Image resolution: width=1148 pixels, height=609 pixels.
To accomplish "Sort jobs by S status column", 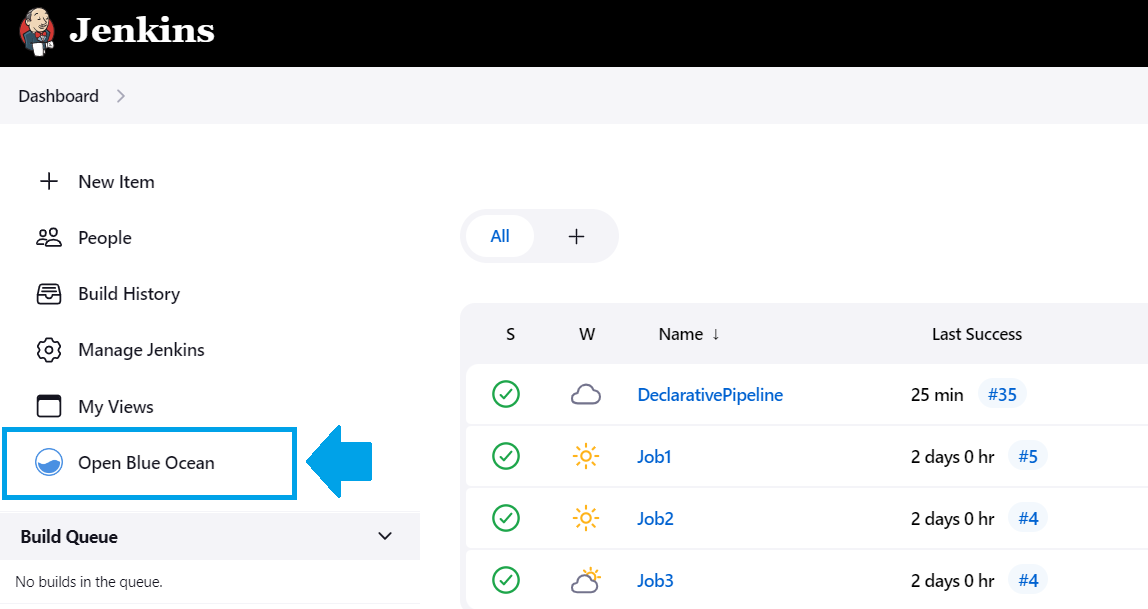I will pos(510,335).
